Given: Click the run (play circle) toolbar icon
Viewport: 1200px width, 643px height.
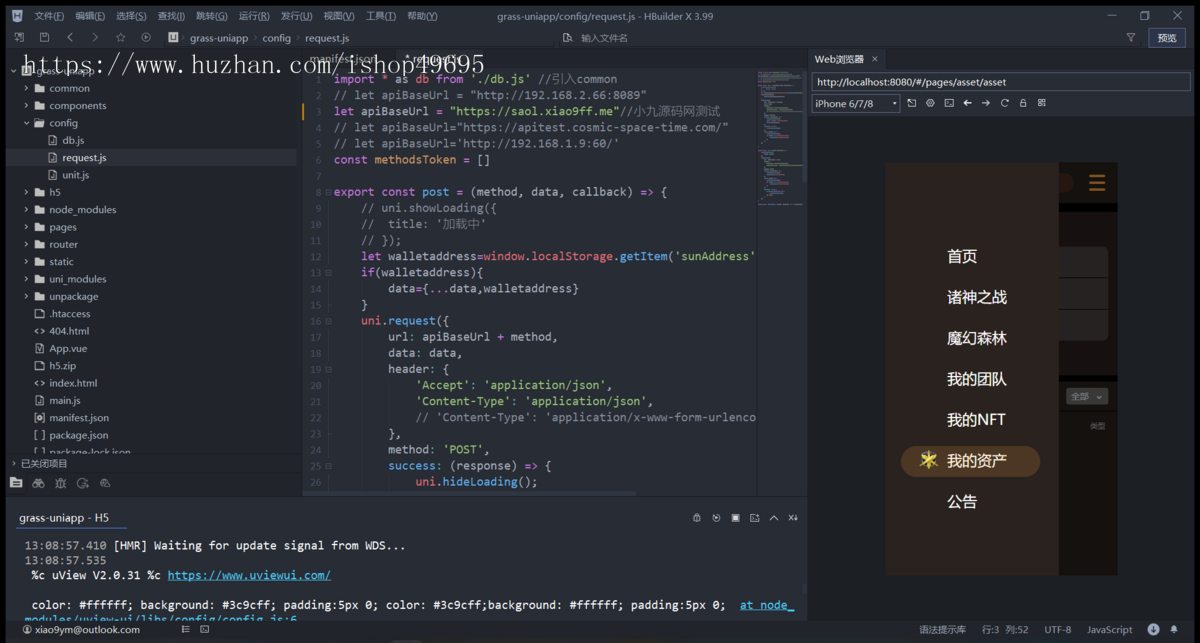Looking at the screenshot, I should [x=146, y=37].
